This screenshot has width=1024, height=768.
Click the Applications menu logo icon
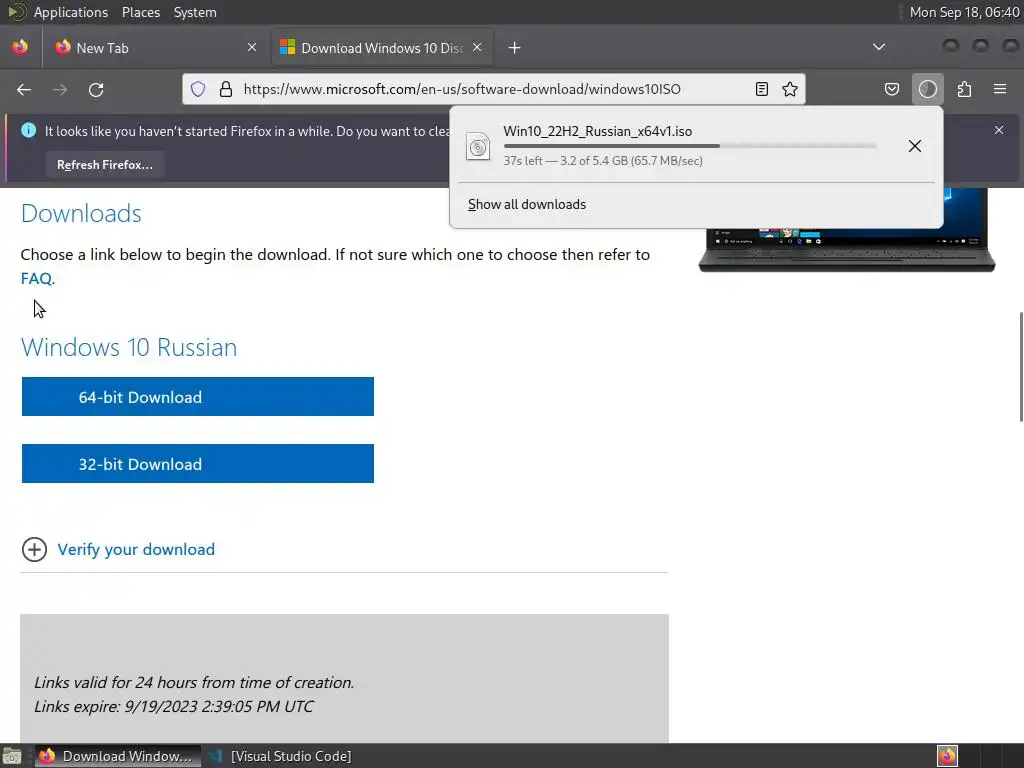[x=16, y=12]
